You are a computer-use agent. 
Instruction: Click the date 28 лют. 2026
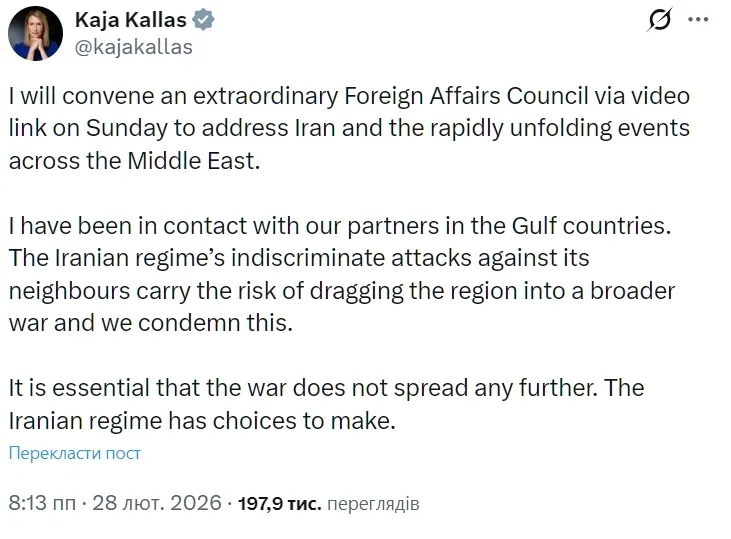[x=157, y=503]
